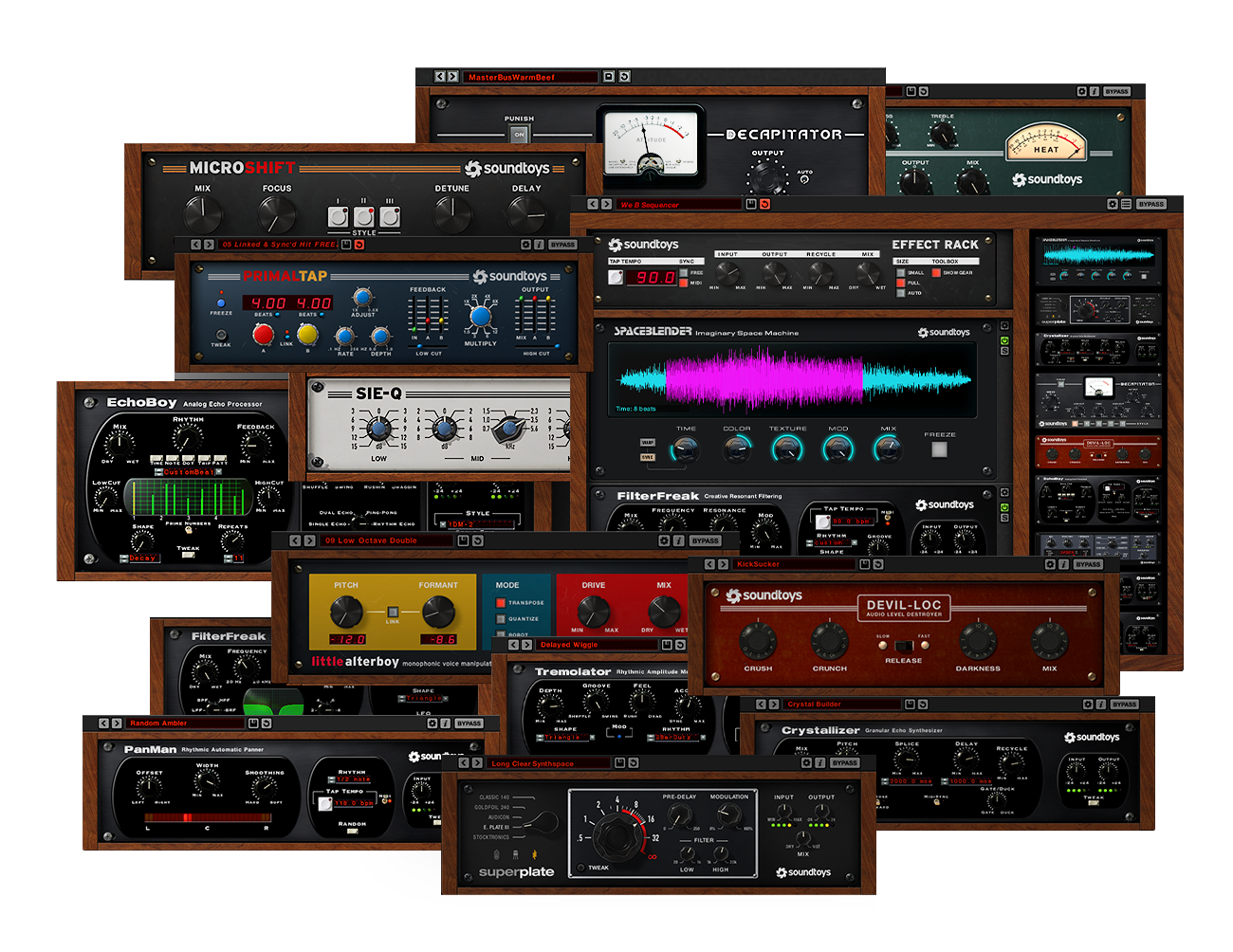Click the previous-preset arrow on Random Ambler bar
Screen dimensions: 1233x952
103,722
